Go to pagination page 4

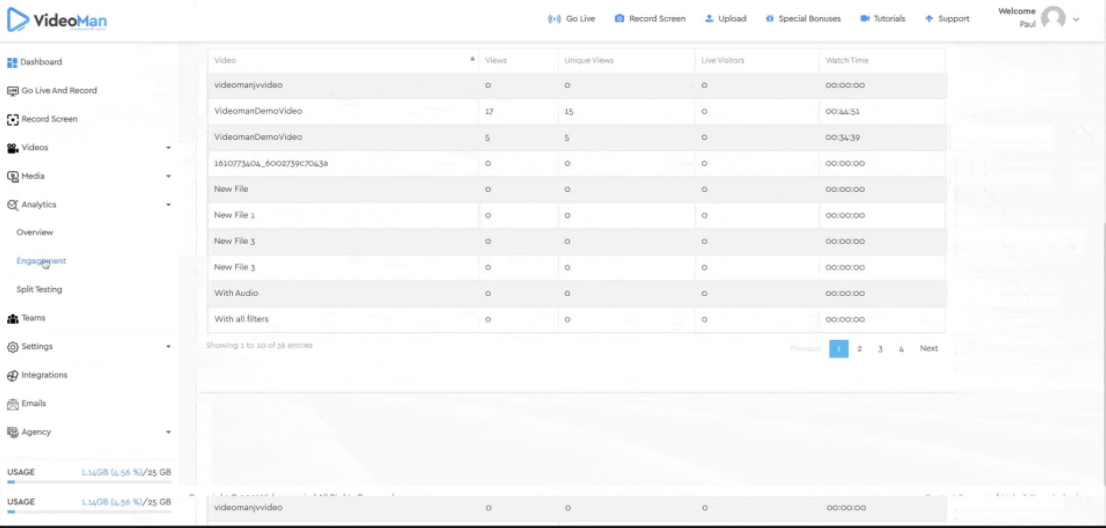(x=901, y=348)
